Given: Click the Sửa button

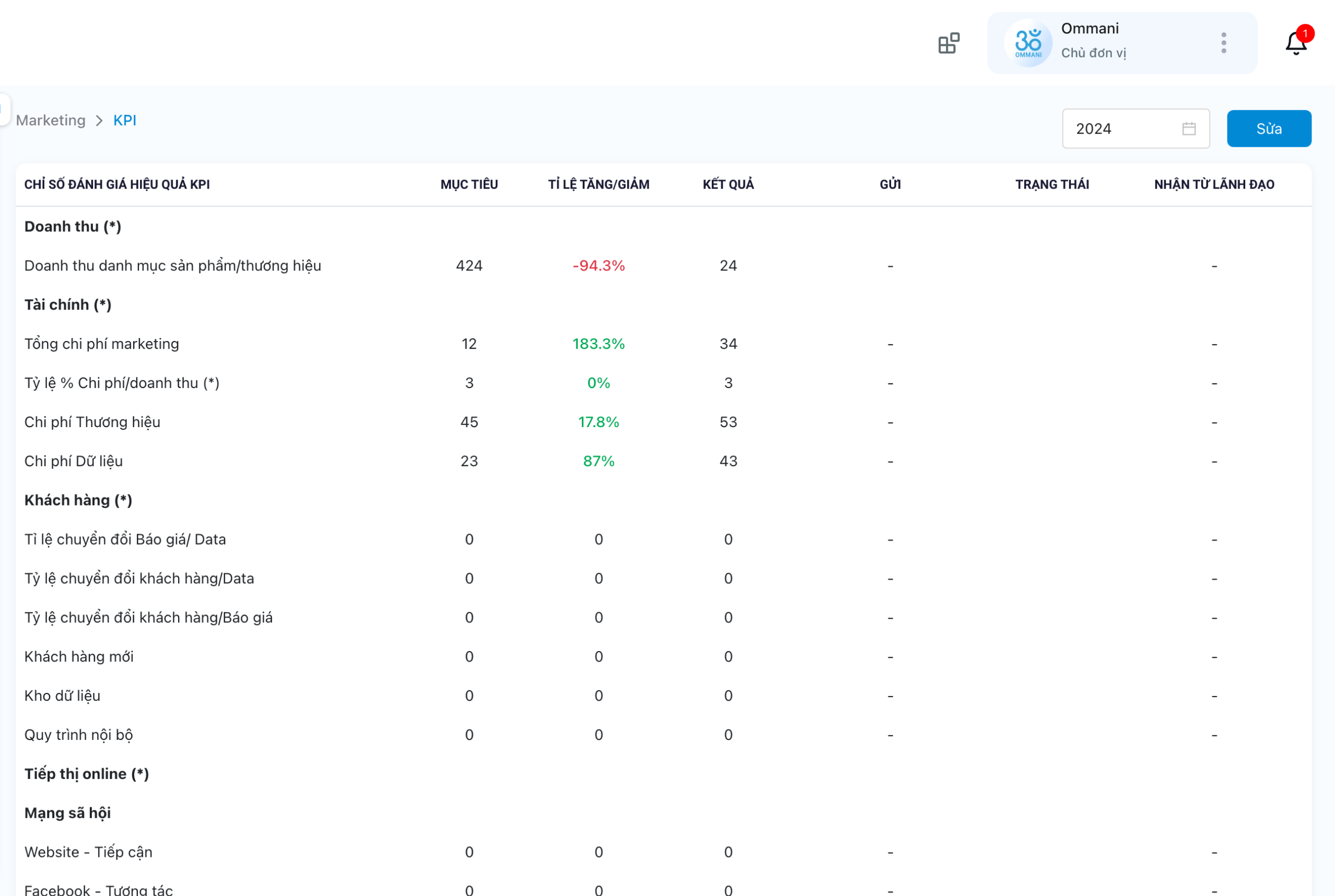Looking at the screenshot, I should click(x=1269, y=128).
